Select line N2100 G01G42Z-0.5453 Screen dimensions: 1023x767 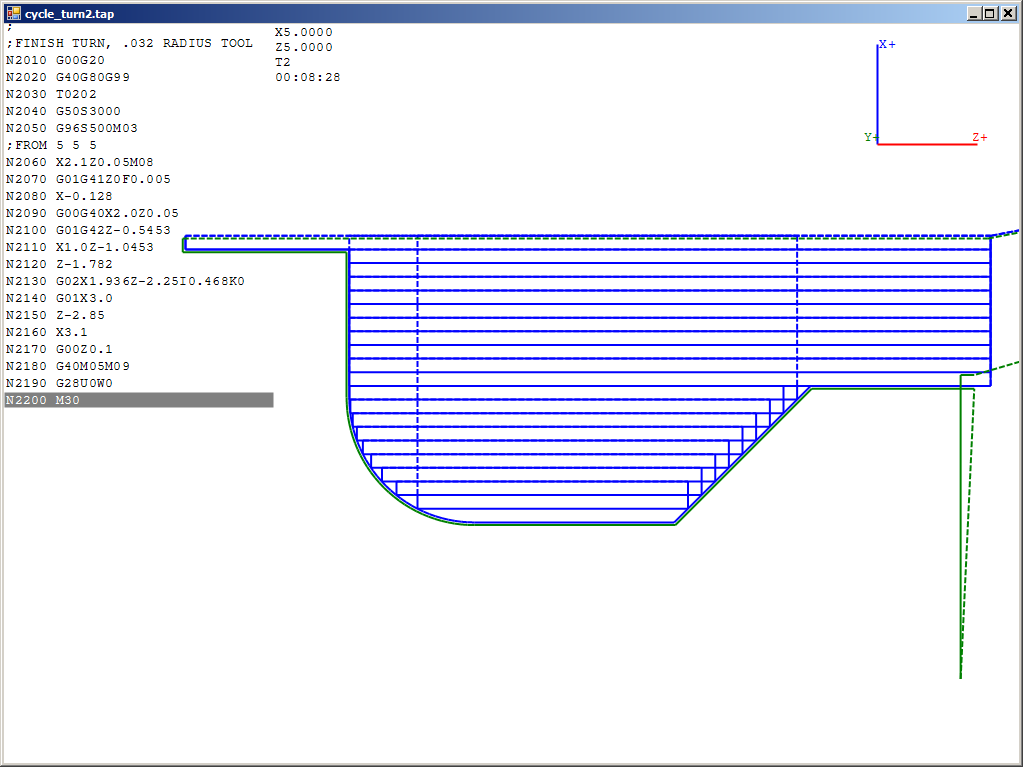tap(88, 230)
